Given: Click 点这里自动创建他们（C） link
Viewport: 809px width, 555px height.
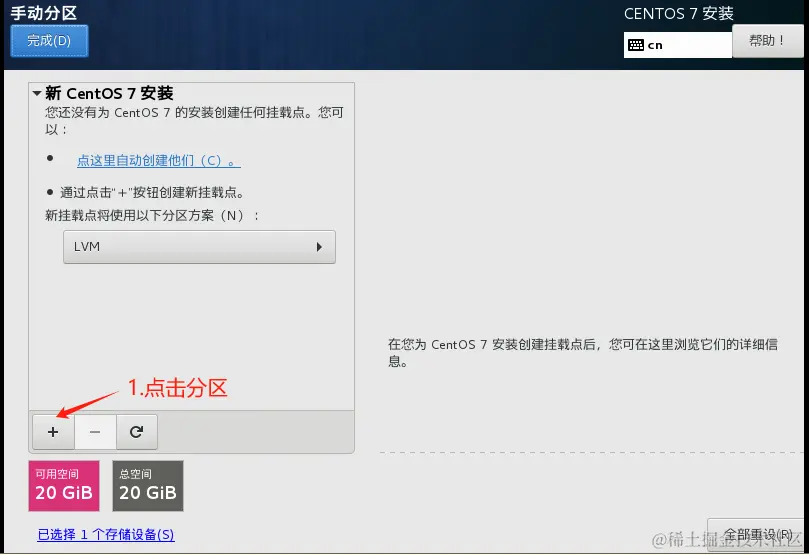Looking at the screenshot, I should point(158,160).
